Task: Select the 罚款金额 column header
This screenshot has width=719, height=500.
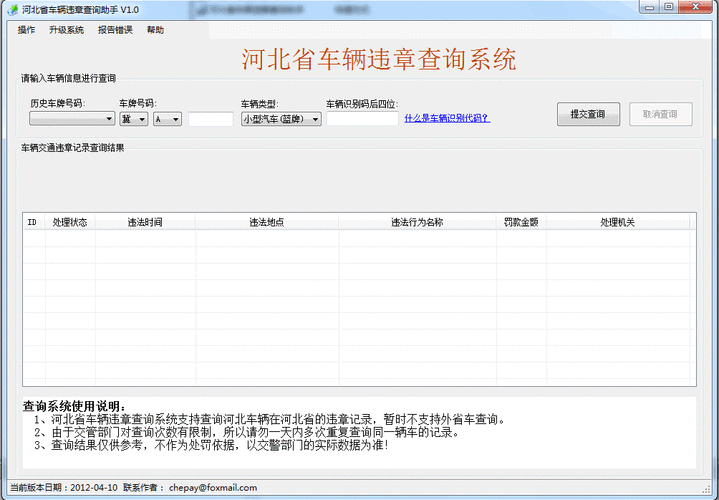Action: 521,222
